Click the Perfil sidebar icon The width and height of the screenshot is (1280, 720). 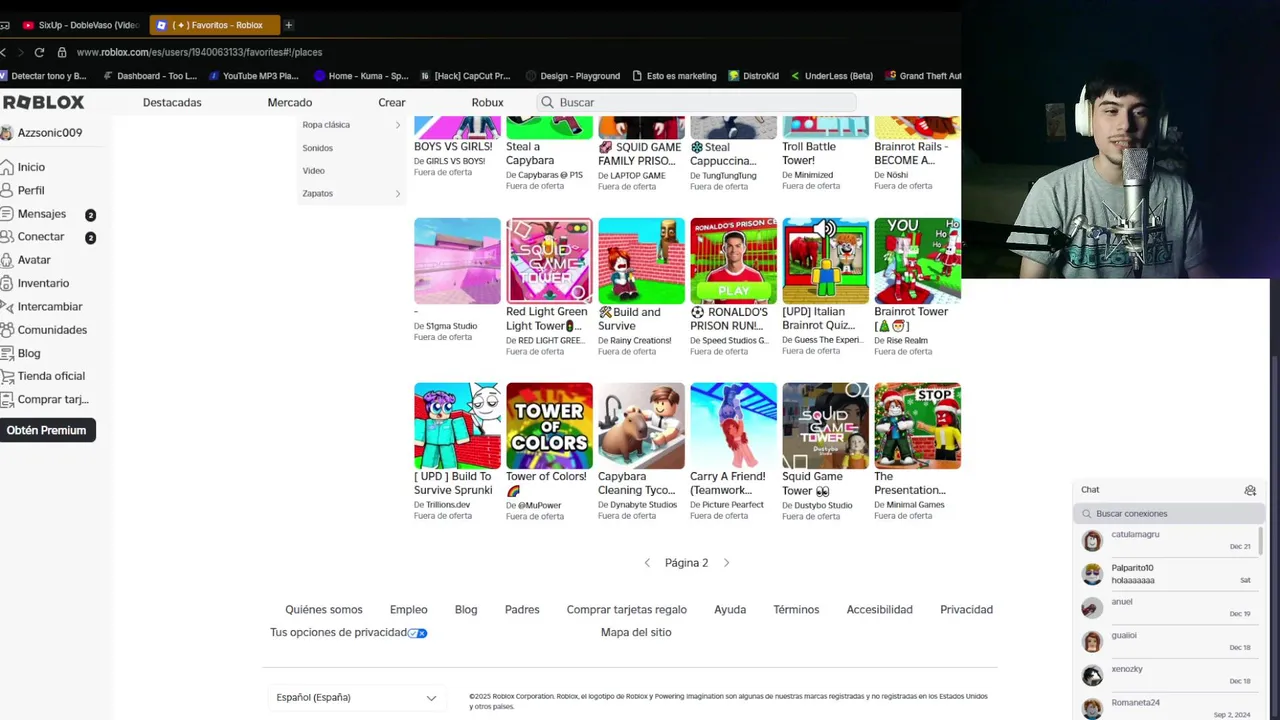pyautogui.click(x=7, y=190)
